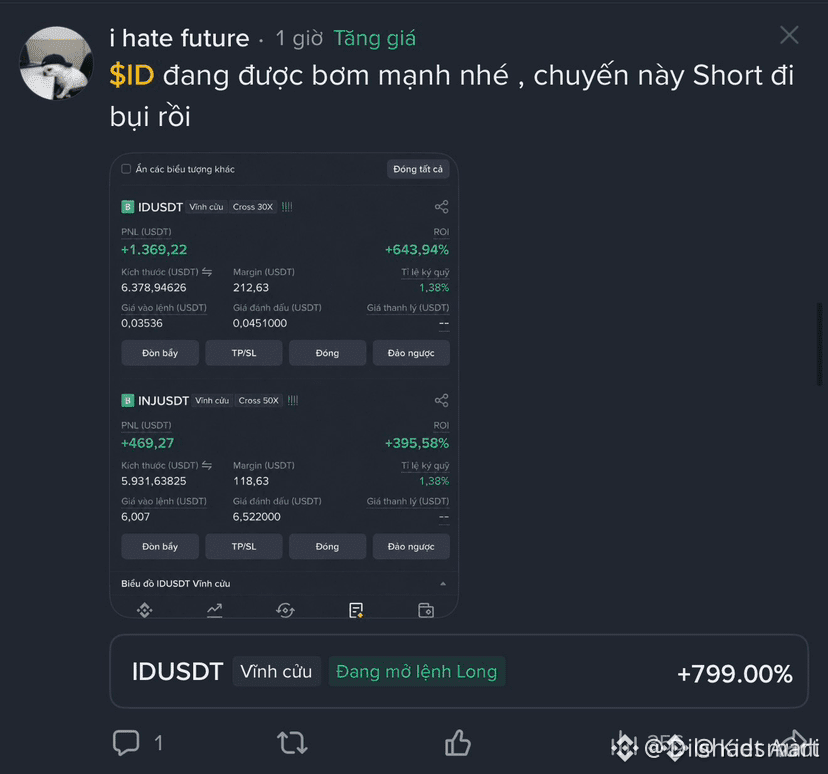
Task: Like the post with thumbs-up icon
Action: click(x=457, y=742)
